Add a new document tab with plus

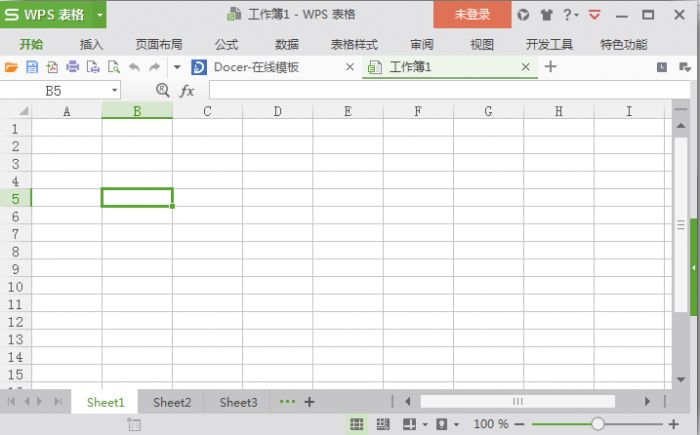[550, 67]
